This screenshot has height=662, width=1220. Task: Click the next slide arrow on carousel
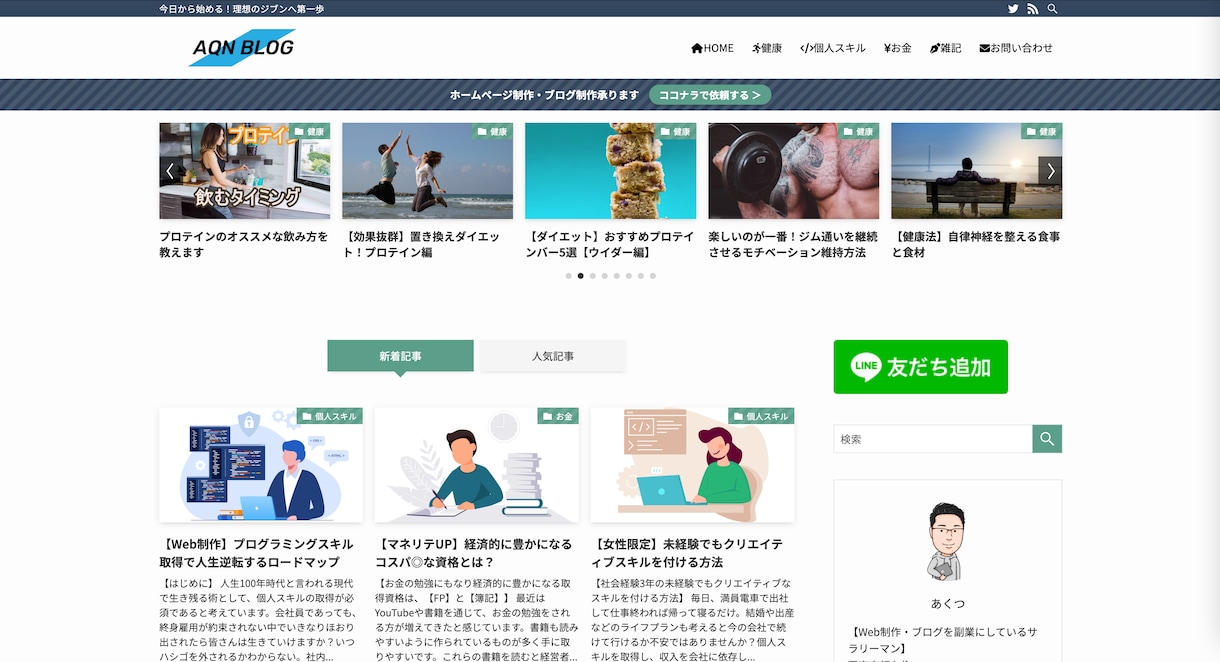1050,171
